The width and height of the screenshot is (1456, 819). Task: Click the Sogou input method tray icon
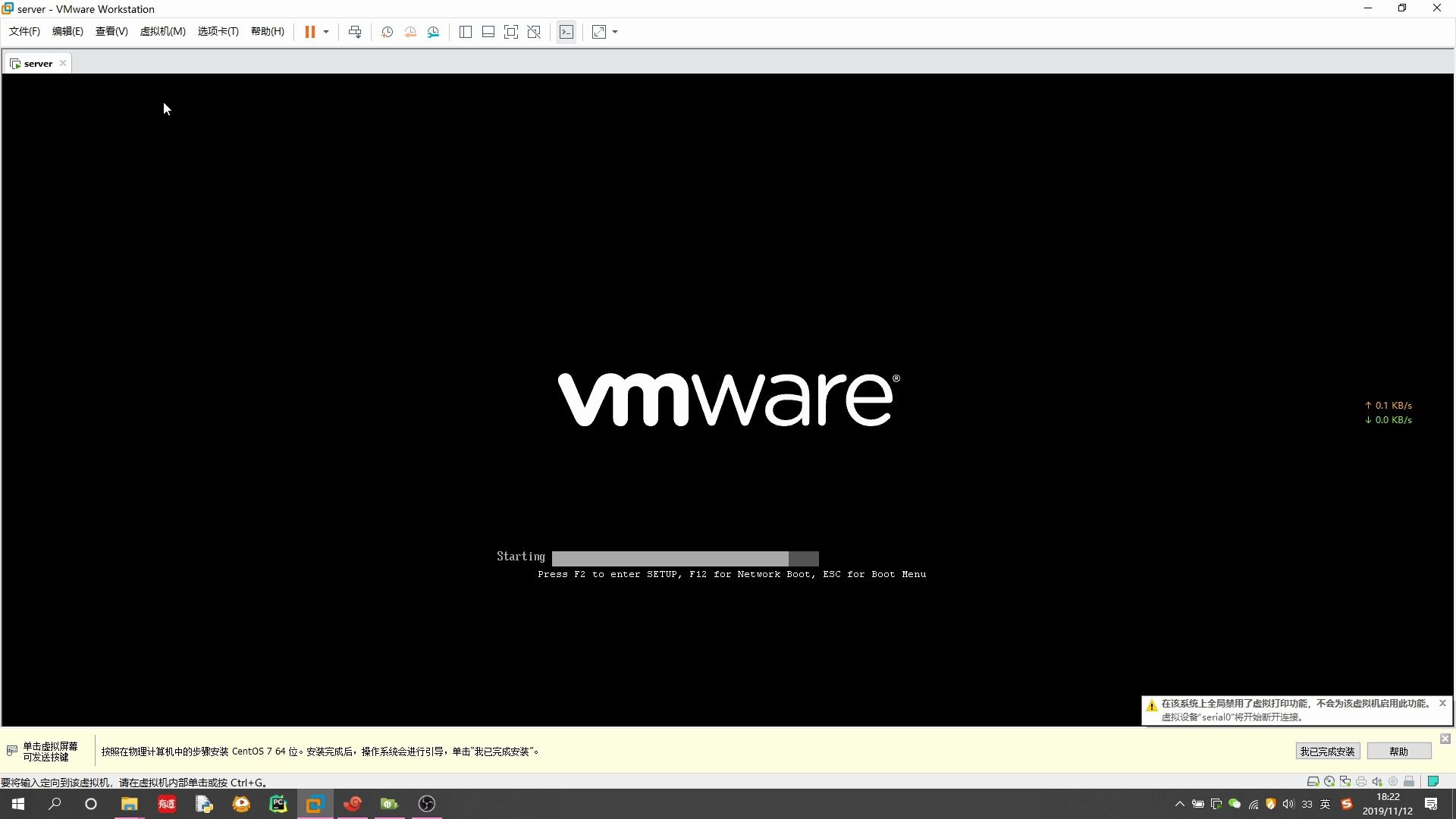point(1347,804)
